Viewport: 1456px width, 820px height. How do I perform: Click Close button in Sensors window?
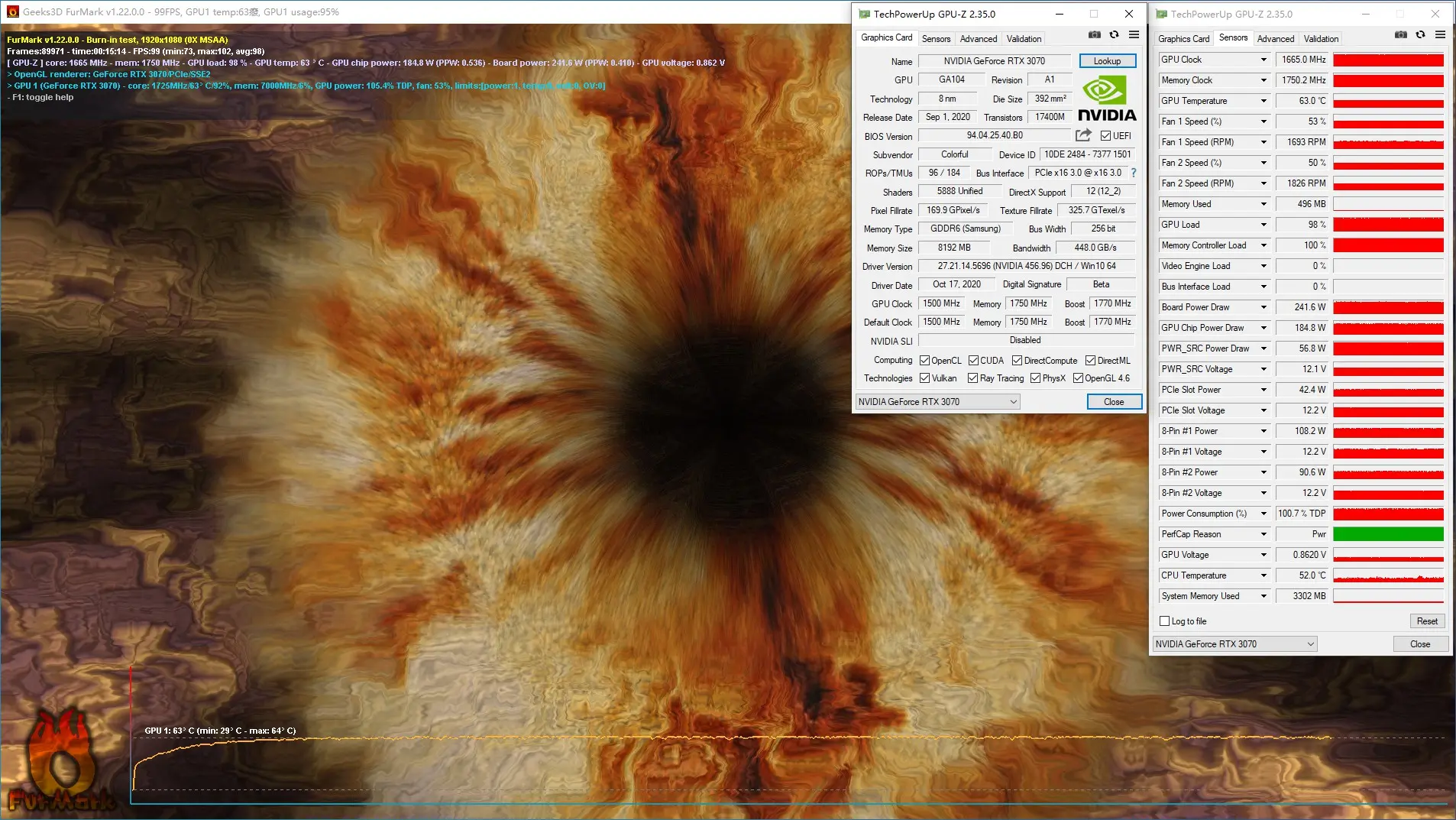tap(1420, 644)
